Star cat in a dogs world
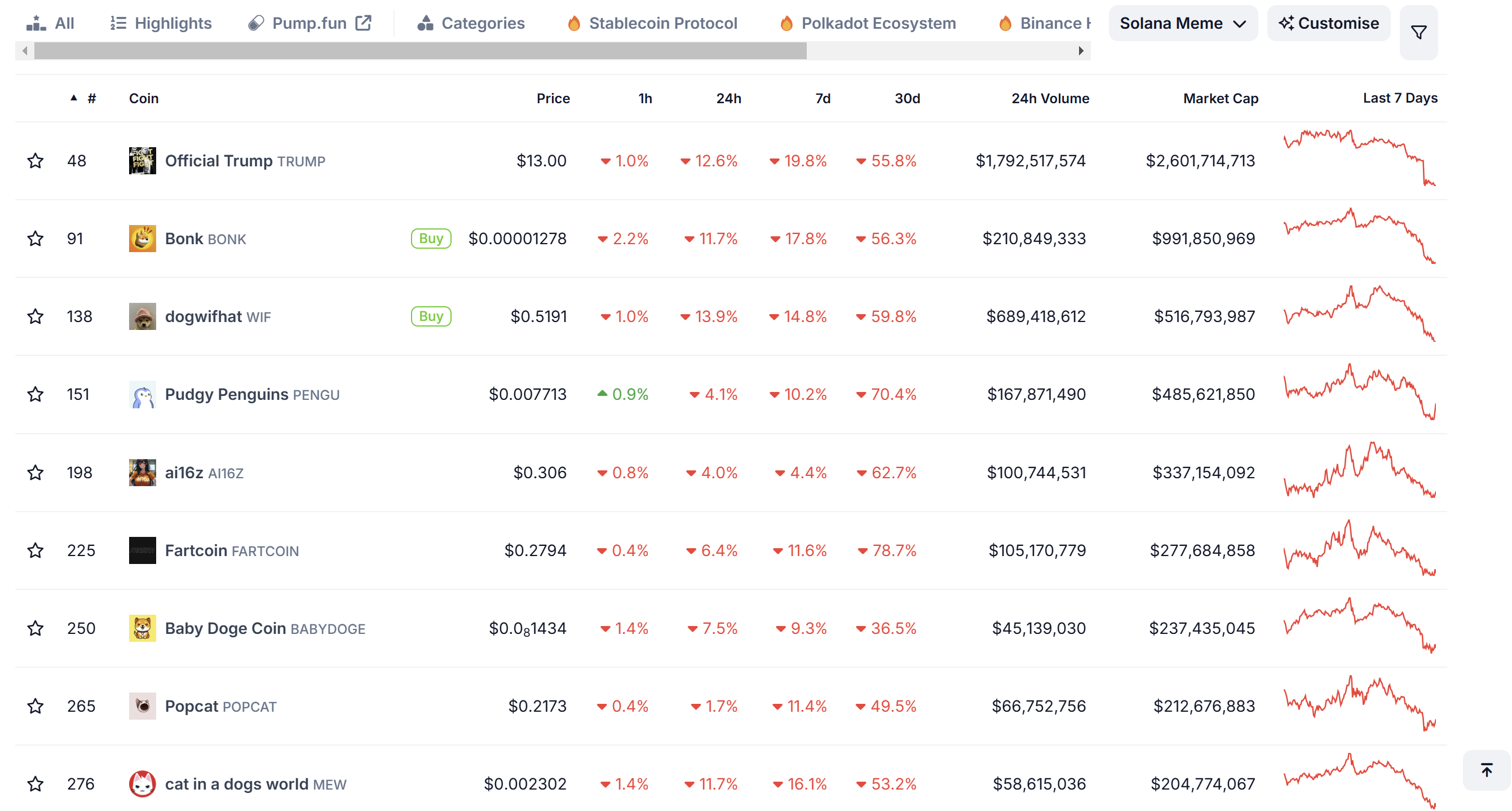The image size is (1512, 811). tap(35, 784)
